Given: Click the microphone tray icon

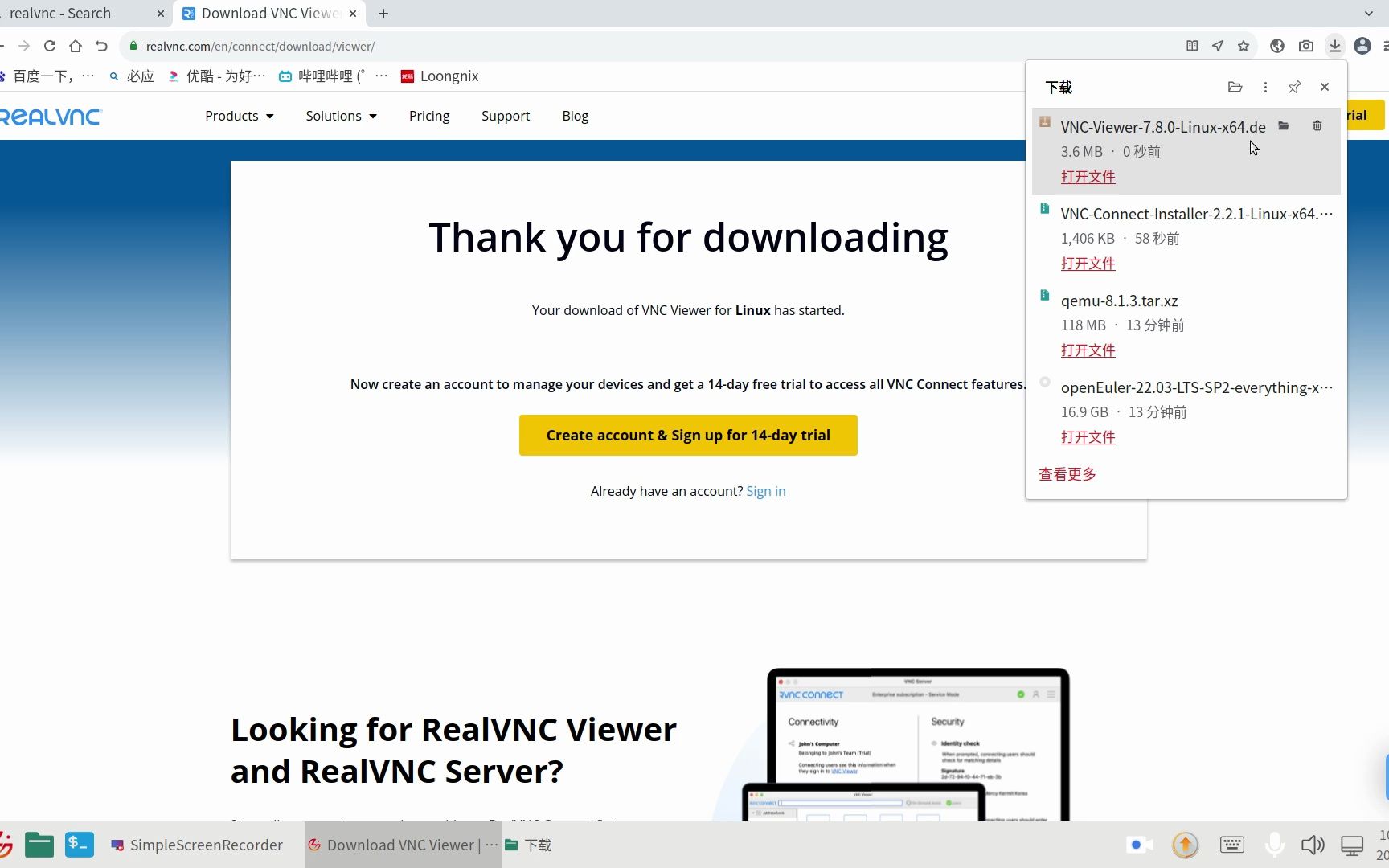Looking at the screenshot, I should (1274, 845).
